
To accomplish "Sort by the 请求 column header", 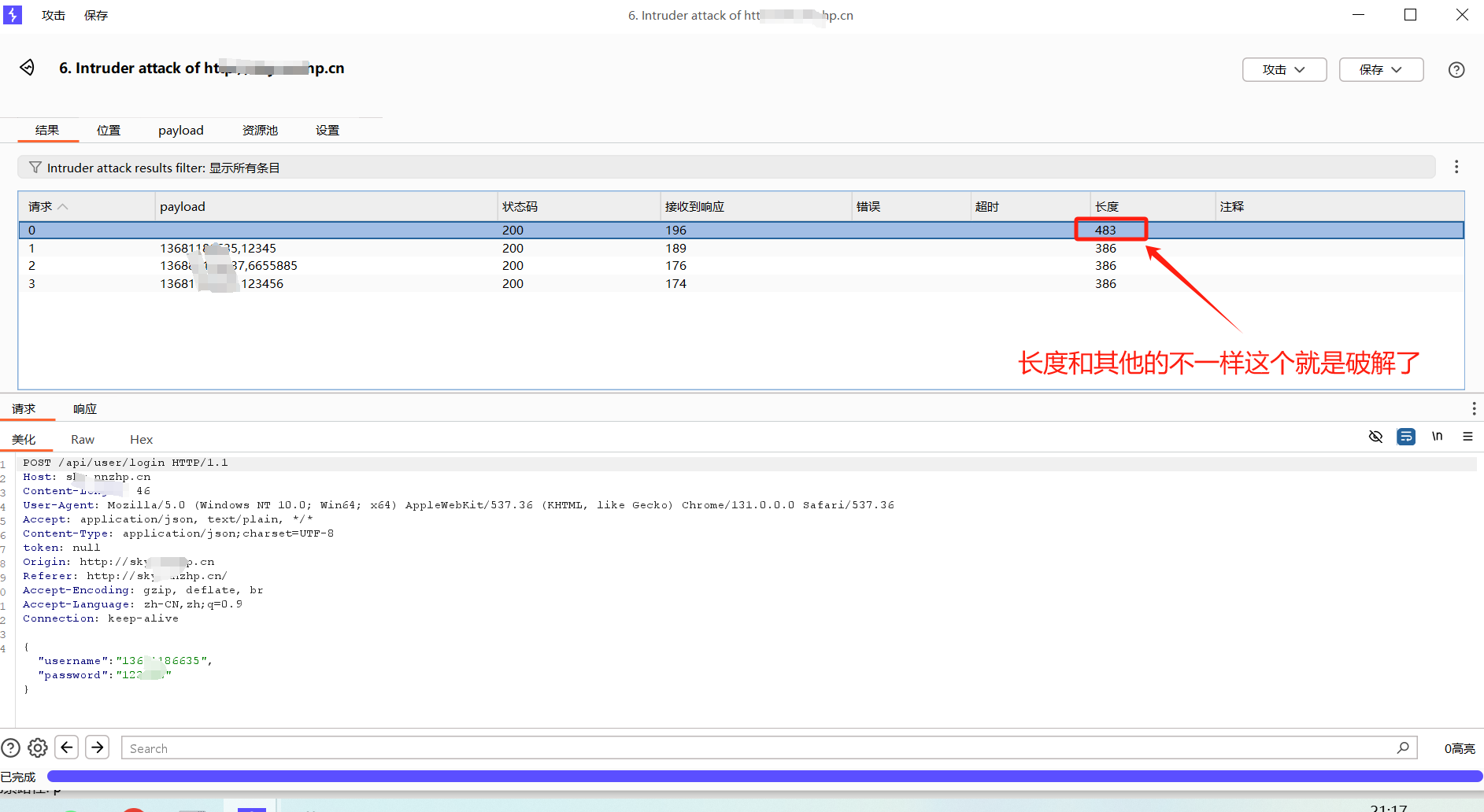I will (x=87, y=206).
